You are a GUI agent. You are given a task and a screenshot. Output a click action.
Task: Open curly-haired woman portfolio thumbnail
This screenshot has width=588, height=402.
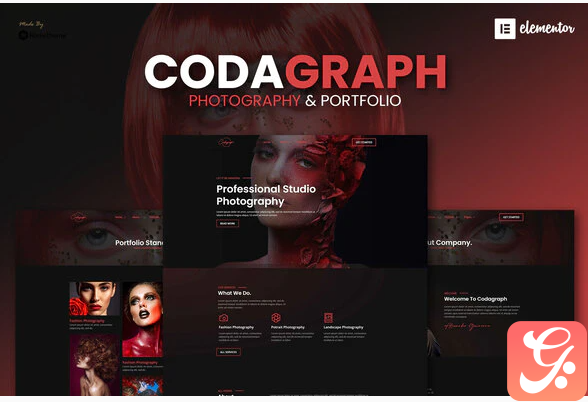pyautogui.click(x=94, y=364)
